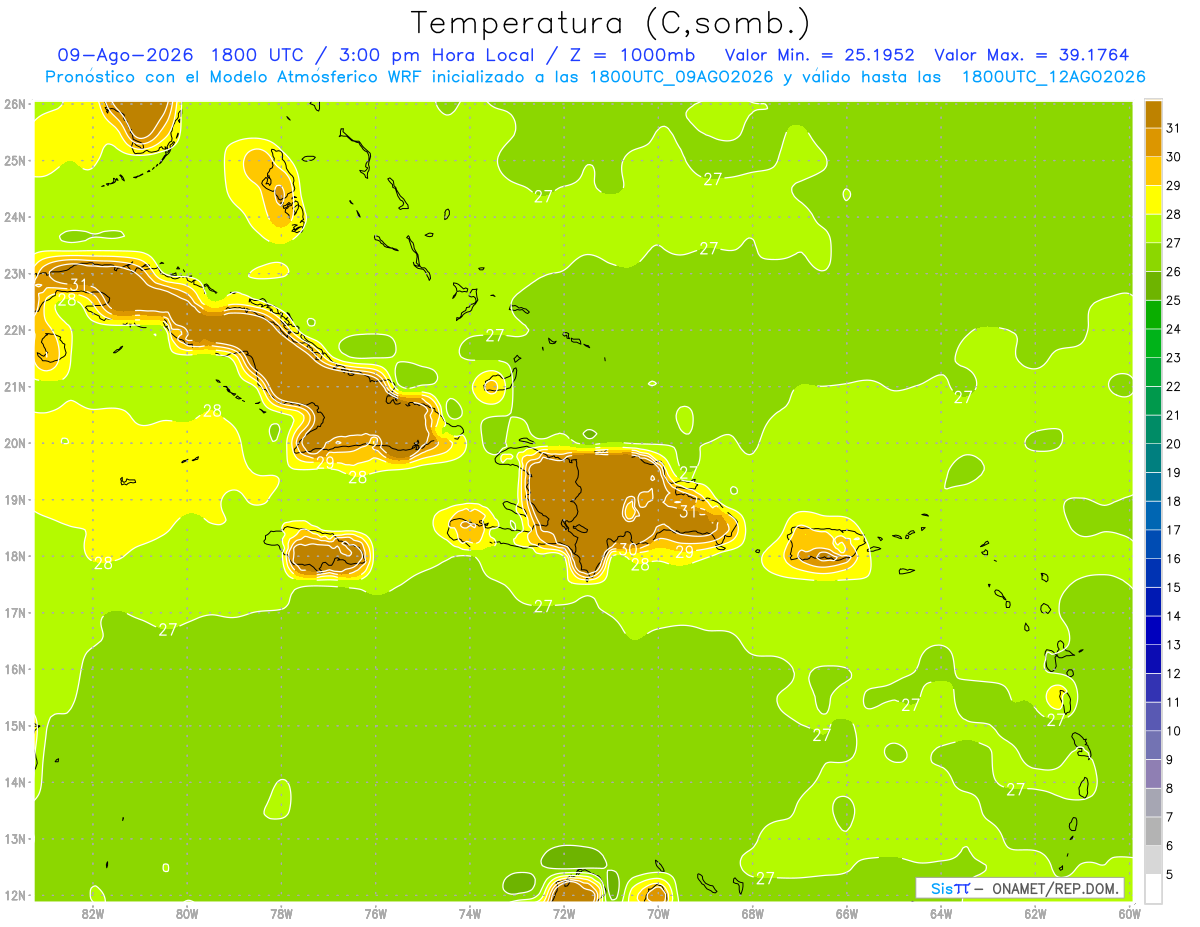Click the 31 contour label over eastern Hispaniola
1200x927 pixels.
tap(689, 511)
